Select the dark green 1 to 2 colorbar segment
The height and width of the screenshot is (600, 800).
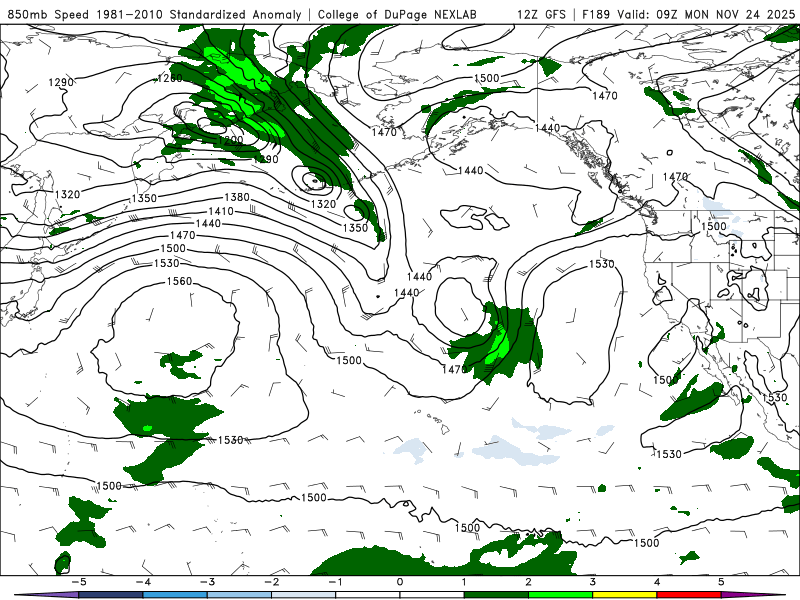[x=496, y=595]
